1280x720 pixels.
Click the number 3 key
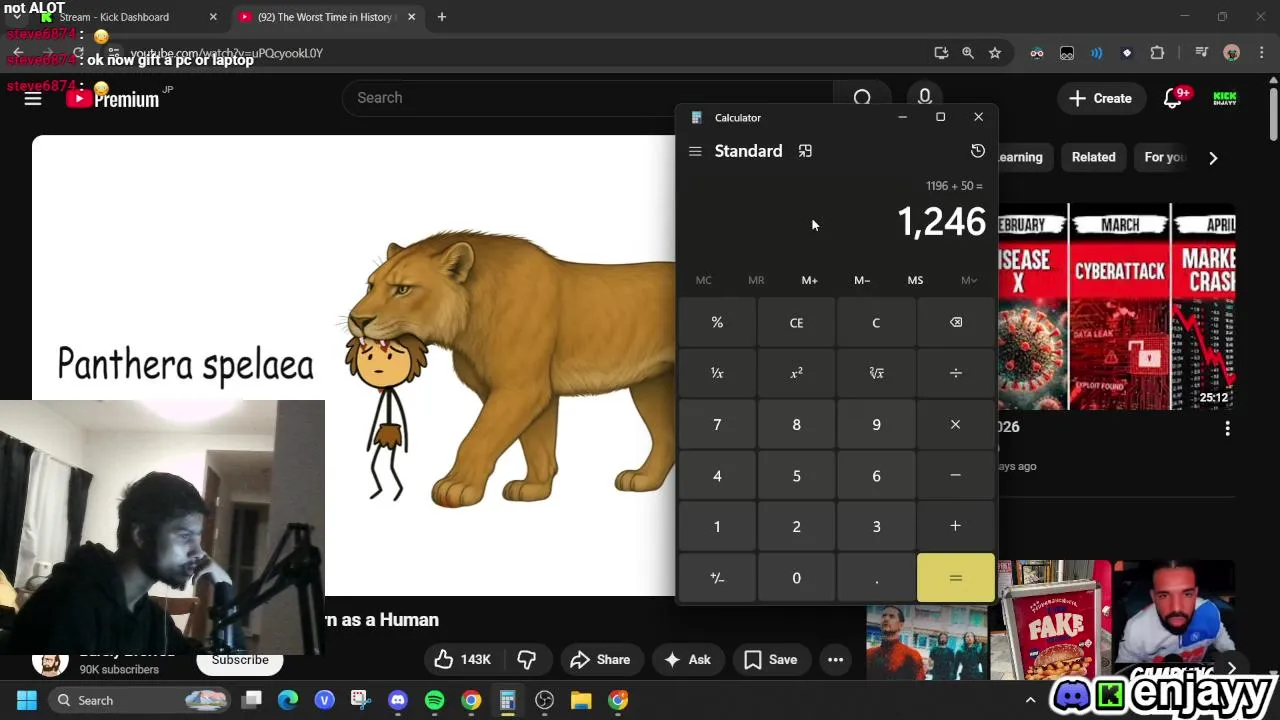[876, 526]
